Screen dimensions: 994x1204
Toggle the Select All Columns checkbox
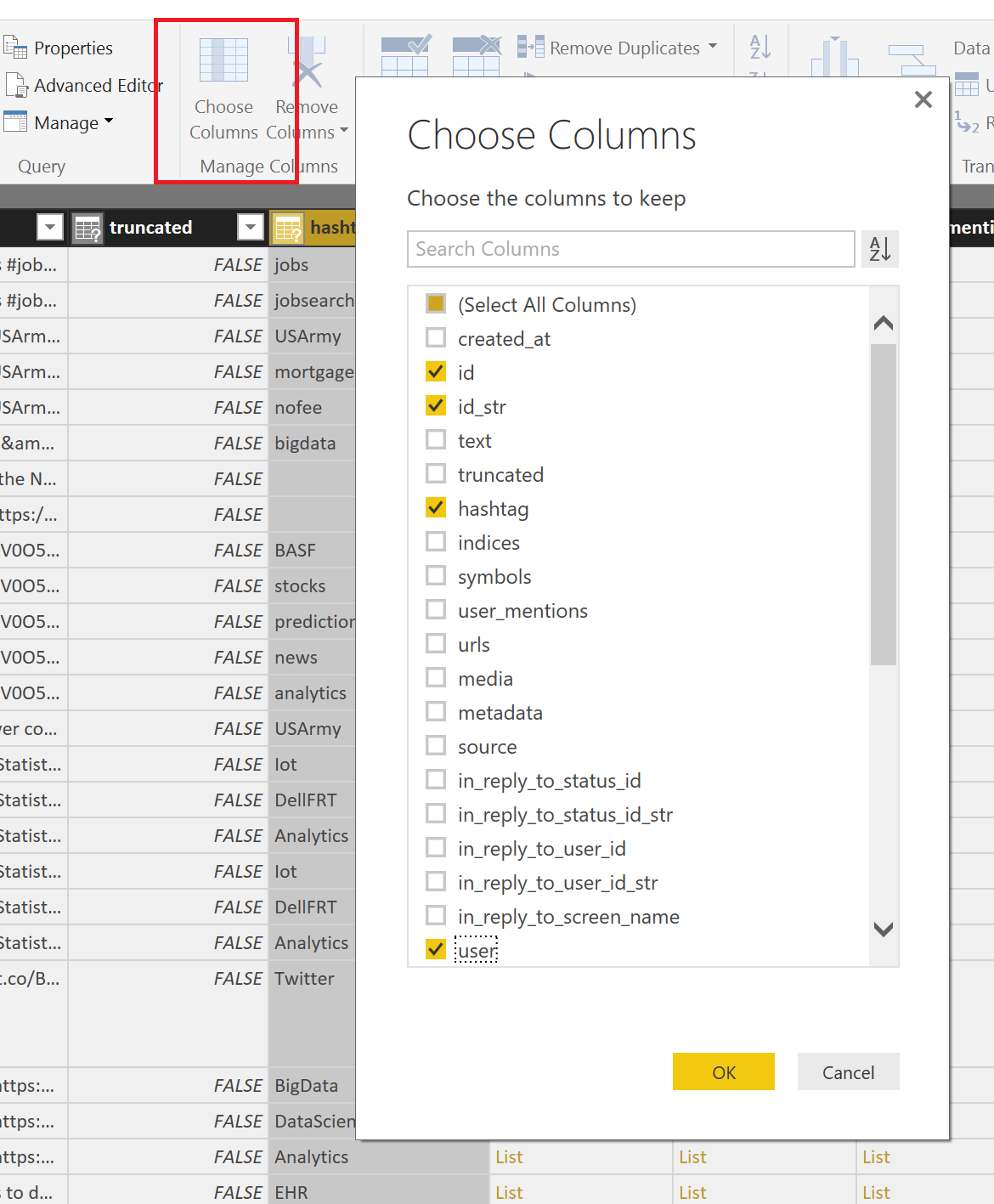click(436, 304)
